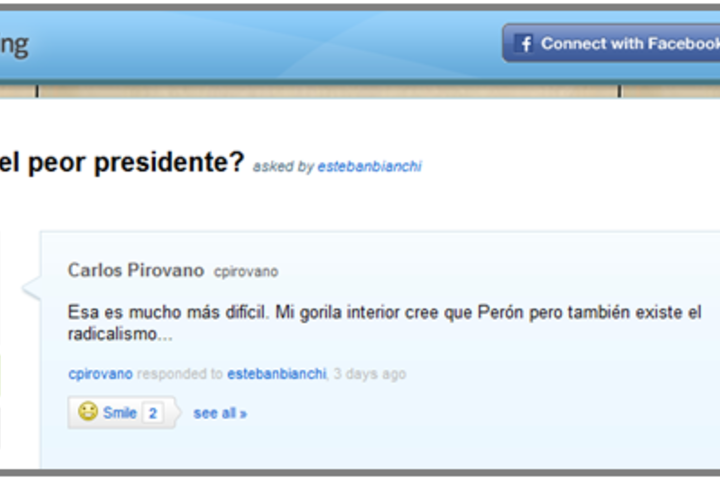
Task: Open estebanbianchi link in the response line
Action: click(x=277, y=374)
